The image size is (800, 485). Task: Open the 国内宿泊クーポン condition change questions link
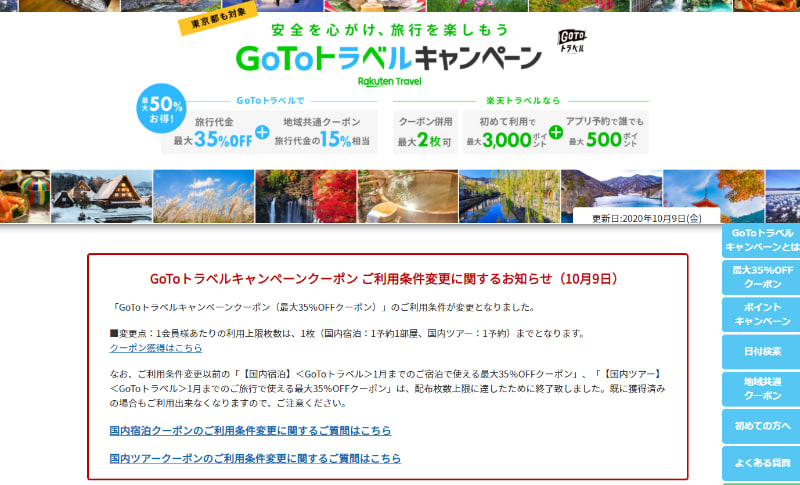click(250, 430)
